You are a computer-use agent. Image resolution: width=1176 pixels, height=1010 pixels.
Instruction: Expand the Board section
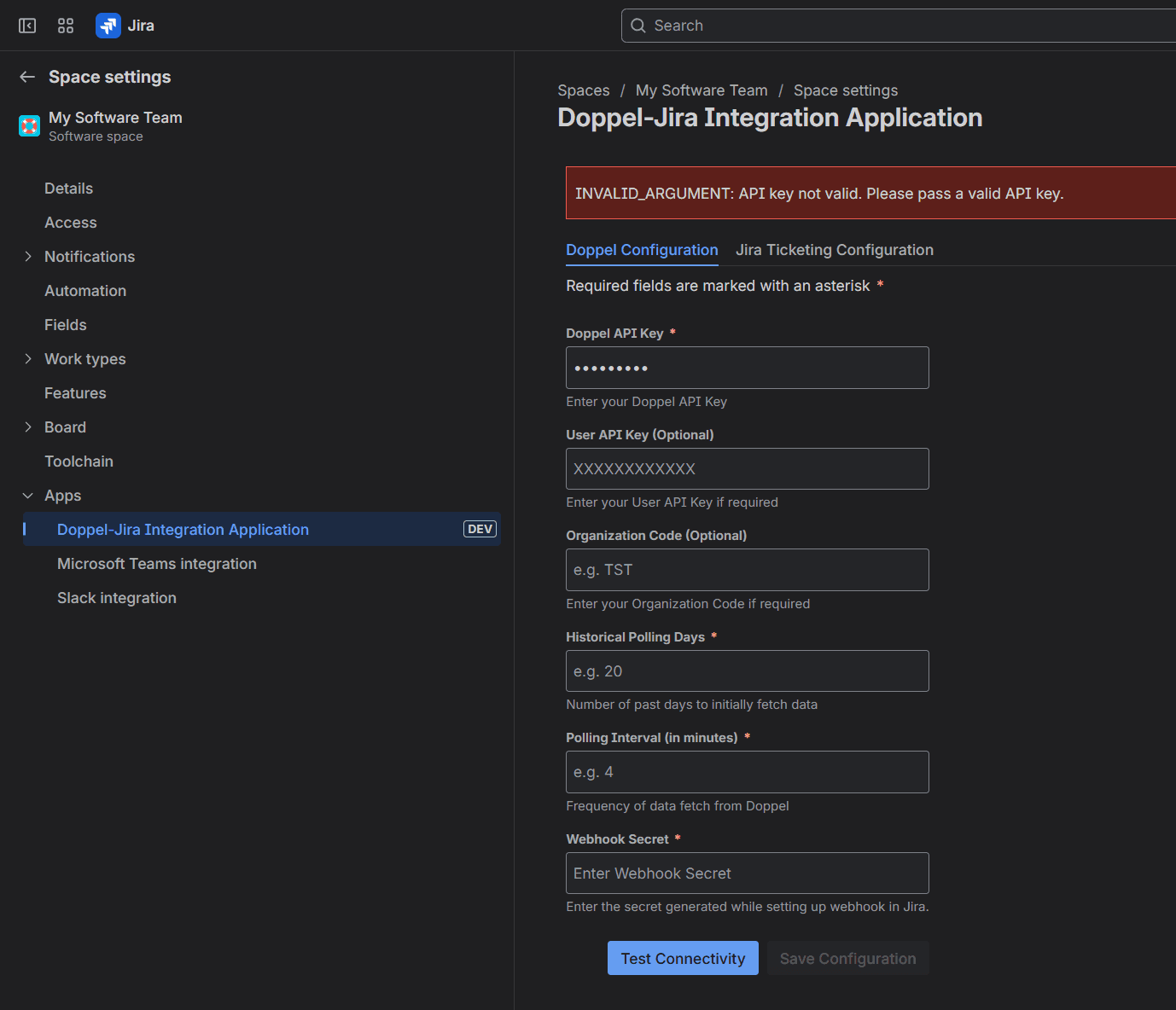coord(27,427)
